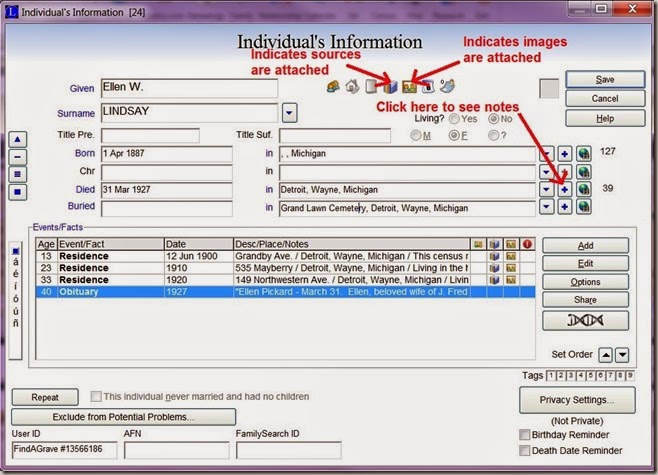Viewport: 658px width, 475px height.
Task: Click the globe icon for Chr location
Action: pyautogui.click(x=584, y=172)
